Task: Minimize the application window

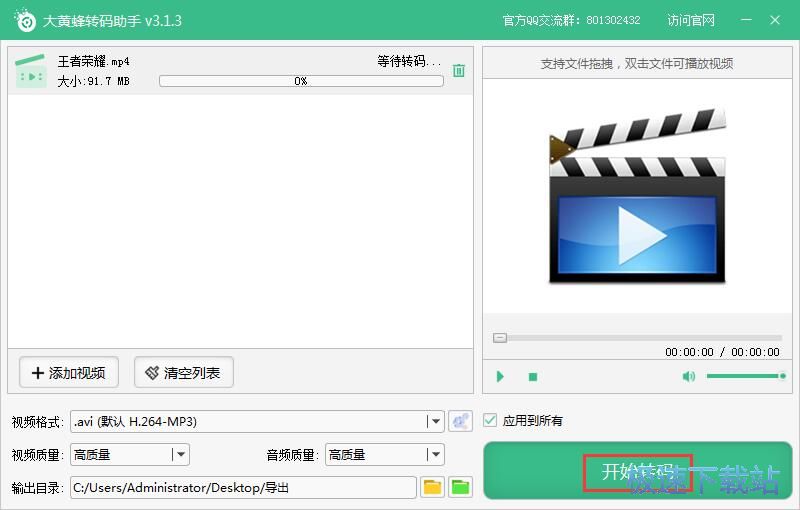Action: [746, 20]
